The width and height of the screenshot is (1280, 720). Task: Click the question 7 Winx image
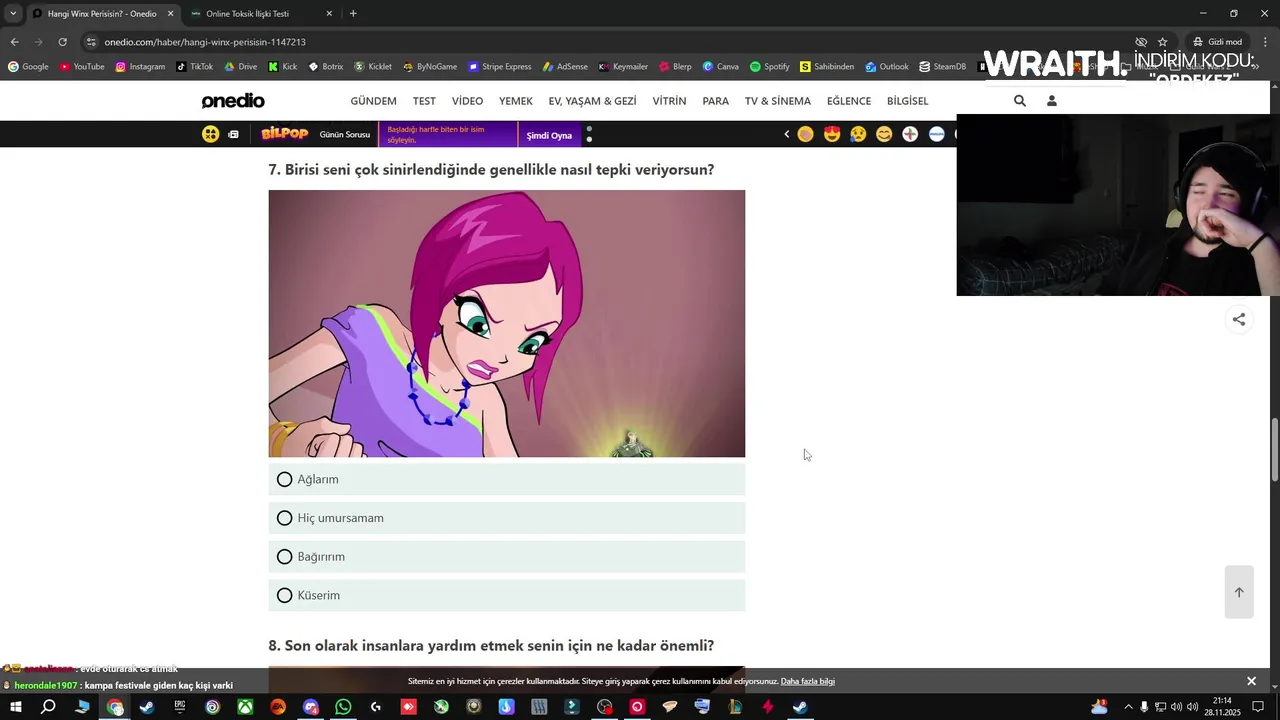click(506, 323)
